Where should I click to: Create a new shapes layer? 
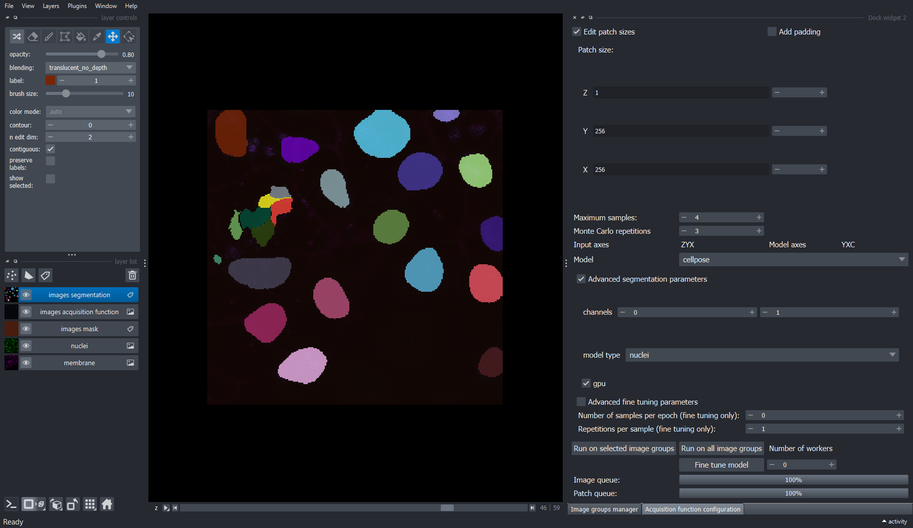point(29,275)
